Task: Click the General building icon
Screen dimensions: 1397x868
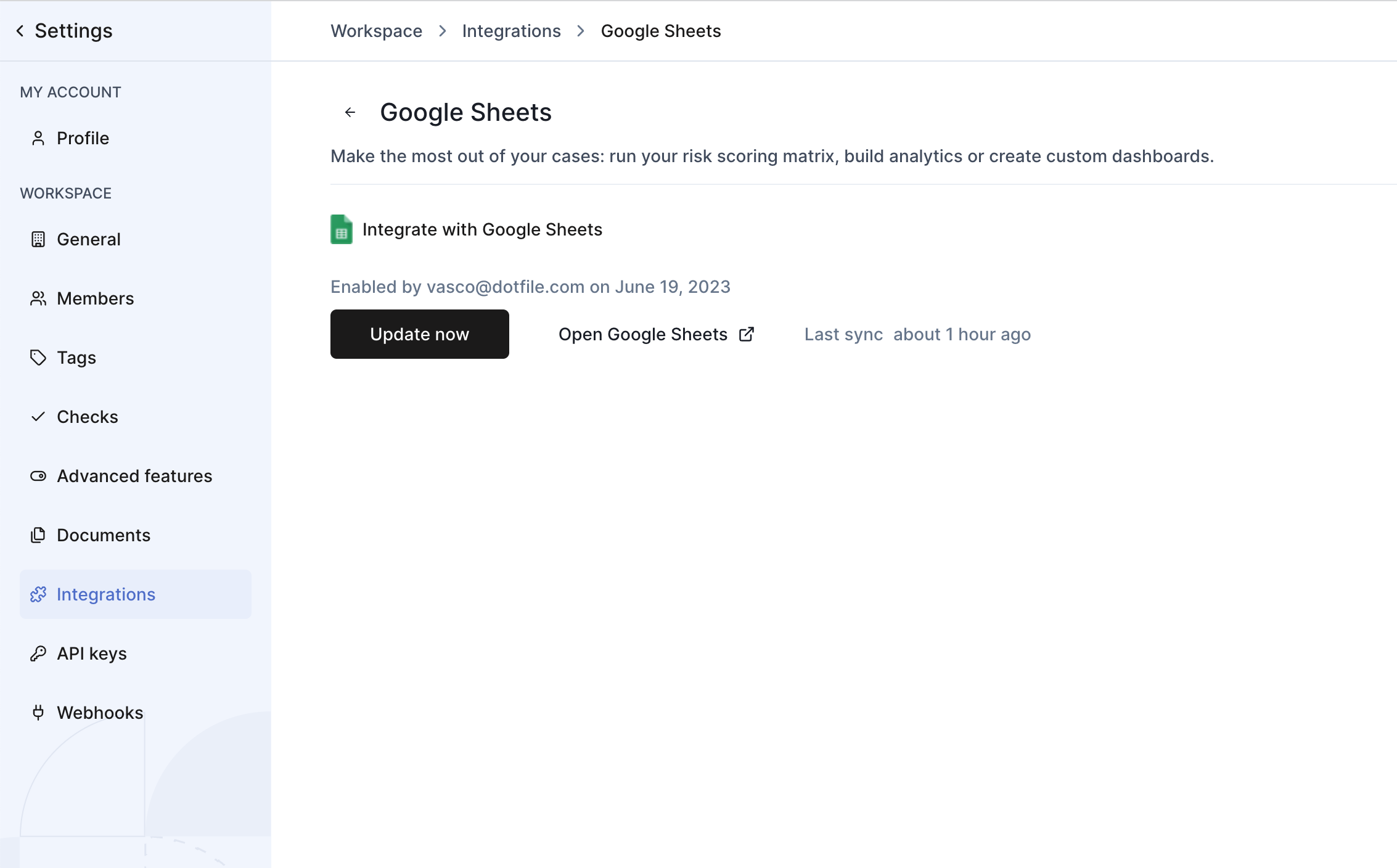Action: coord(38,239)
